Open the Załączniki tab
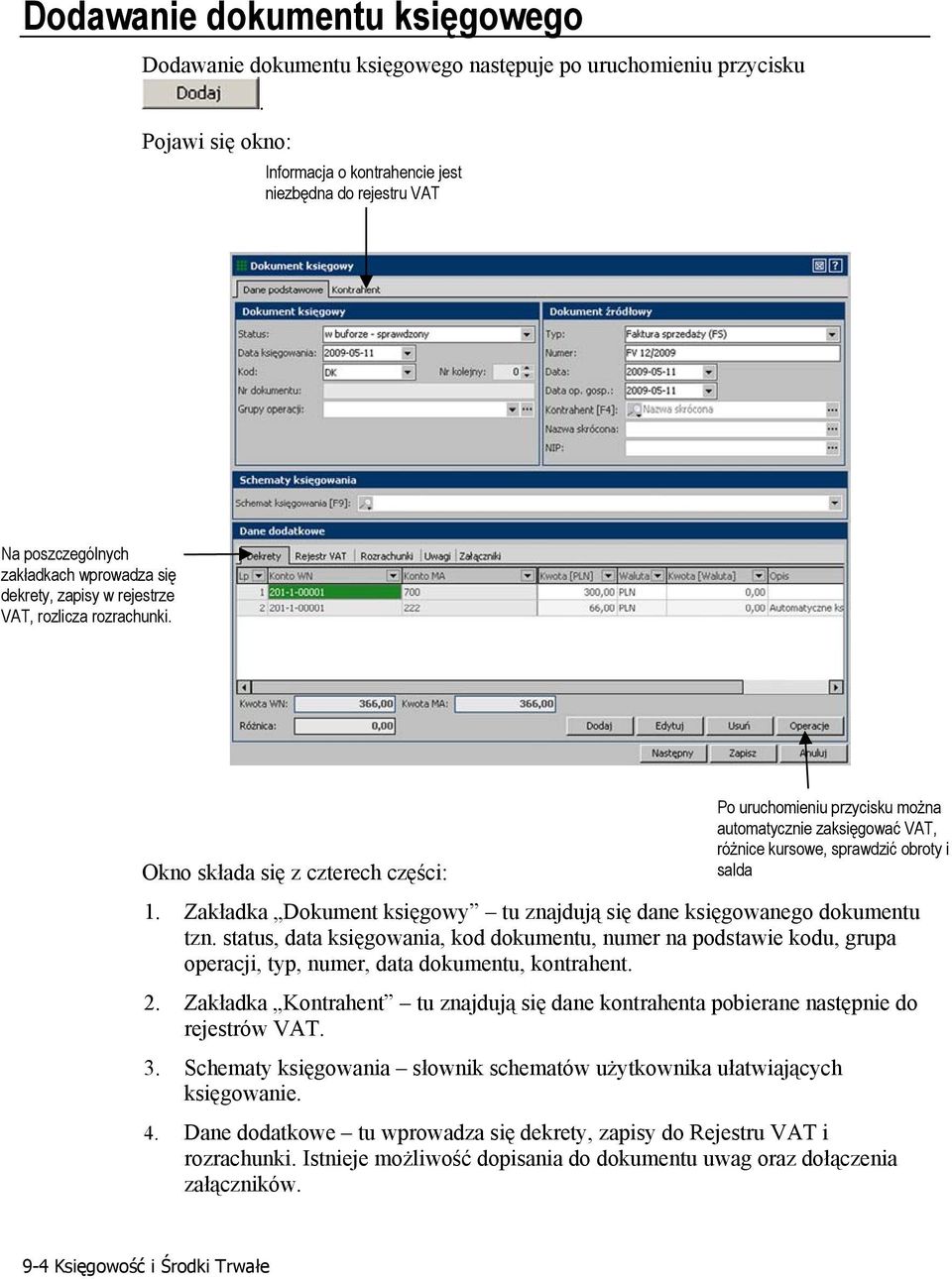Viewport: 952px width, 1279px height. [x=480, y=556]
